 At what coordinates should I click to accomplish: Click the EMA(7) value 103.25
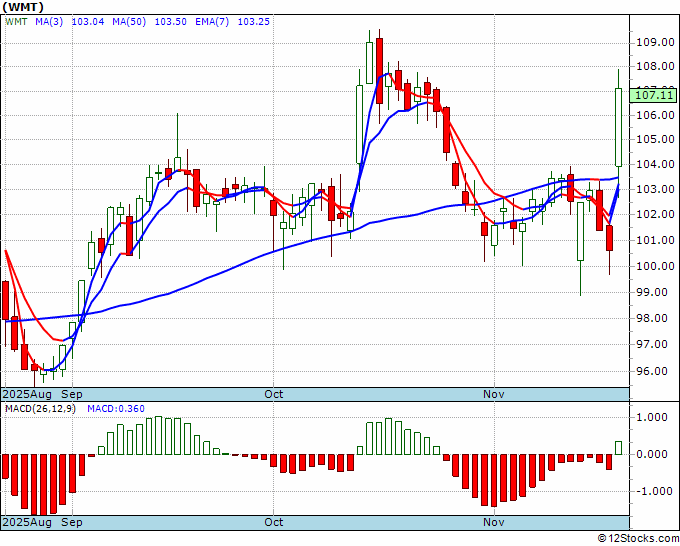click(254, 22)
